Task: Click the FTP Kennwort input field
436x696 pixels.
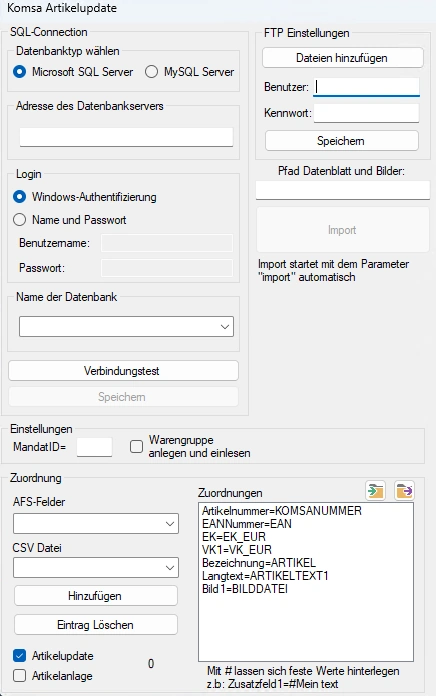Action: coord(366,113)
